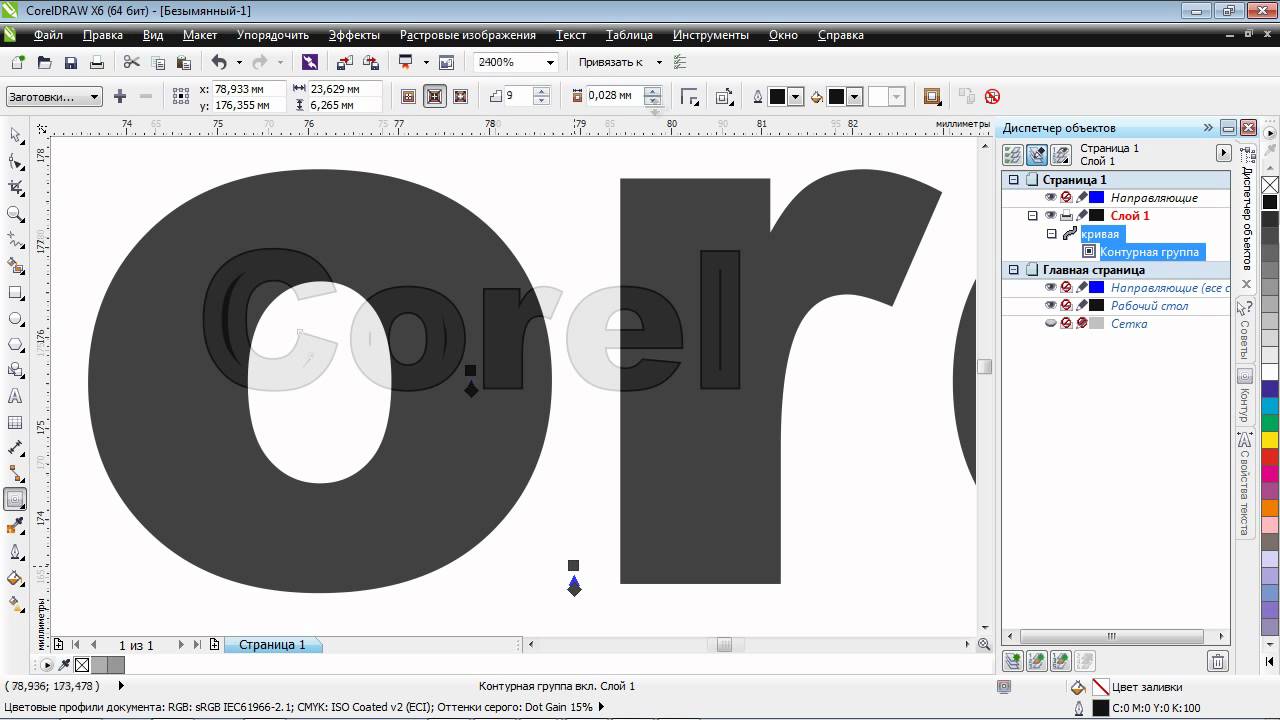Open the Макет menu

coord(200,35)
